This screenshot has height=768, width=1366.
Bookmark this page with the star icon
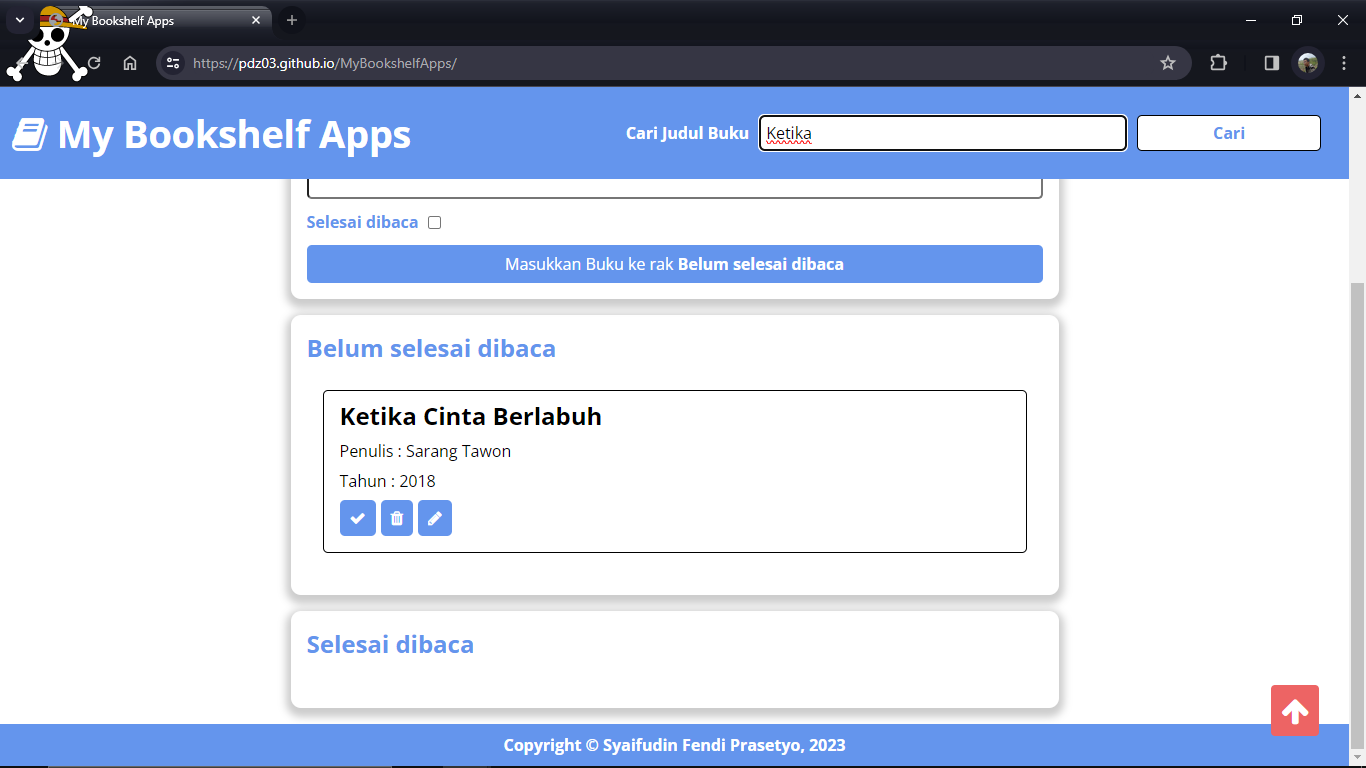1168,63
